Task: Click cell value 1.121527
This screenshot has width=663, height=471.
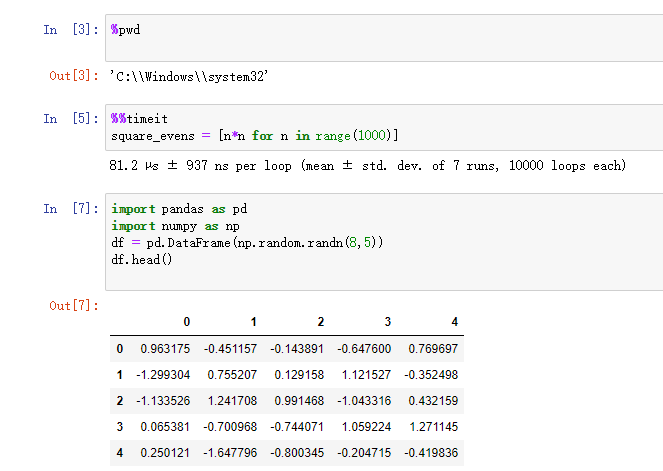Action: pos(366,375)
